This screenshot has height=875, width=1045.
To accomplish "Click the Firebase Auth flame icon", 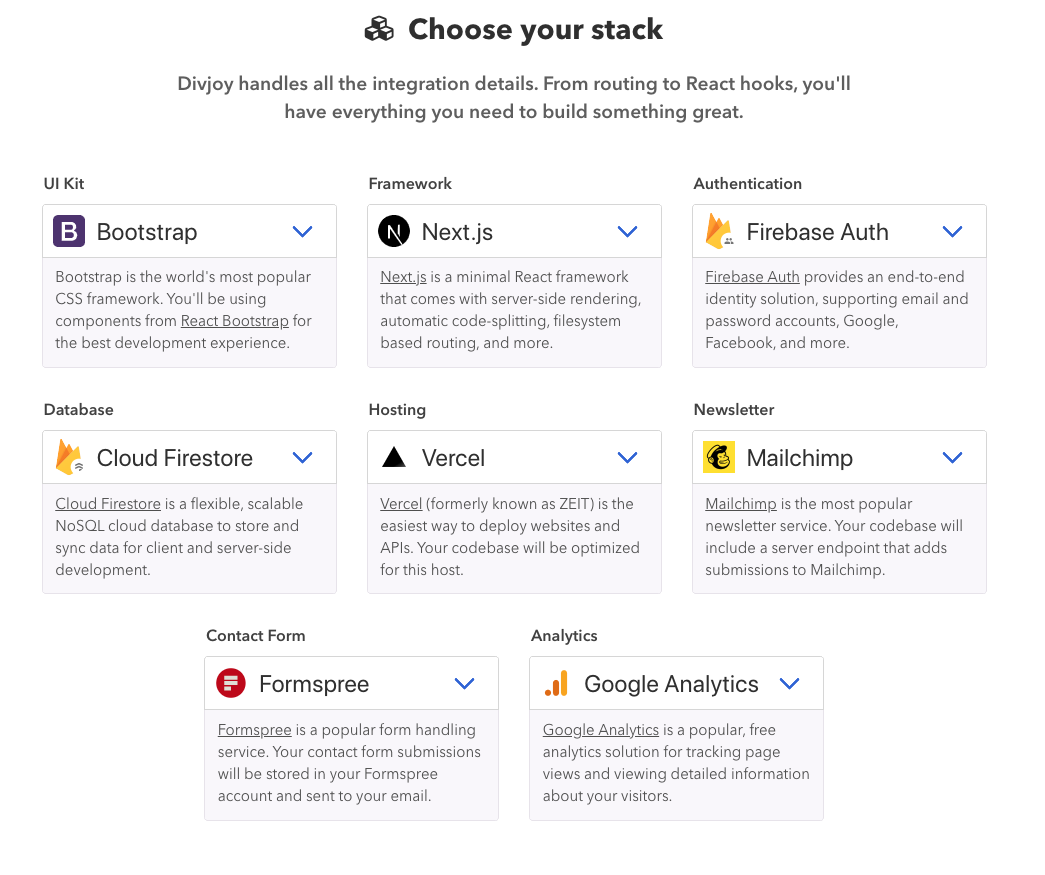I will click(719, 231).
